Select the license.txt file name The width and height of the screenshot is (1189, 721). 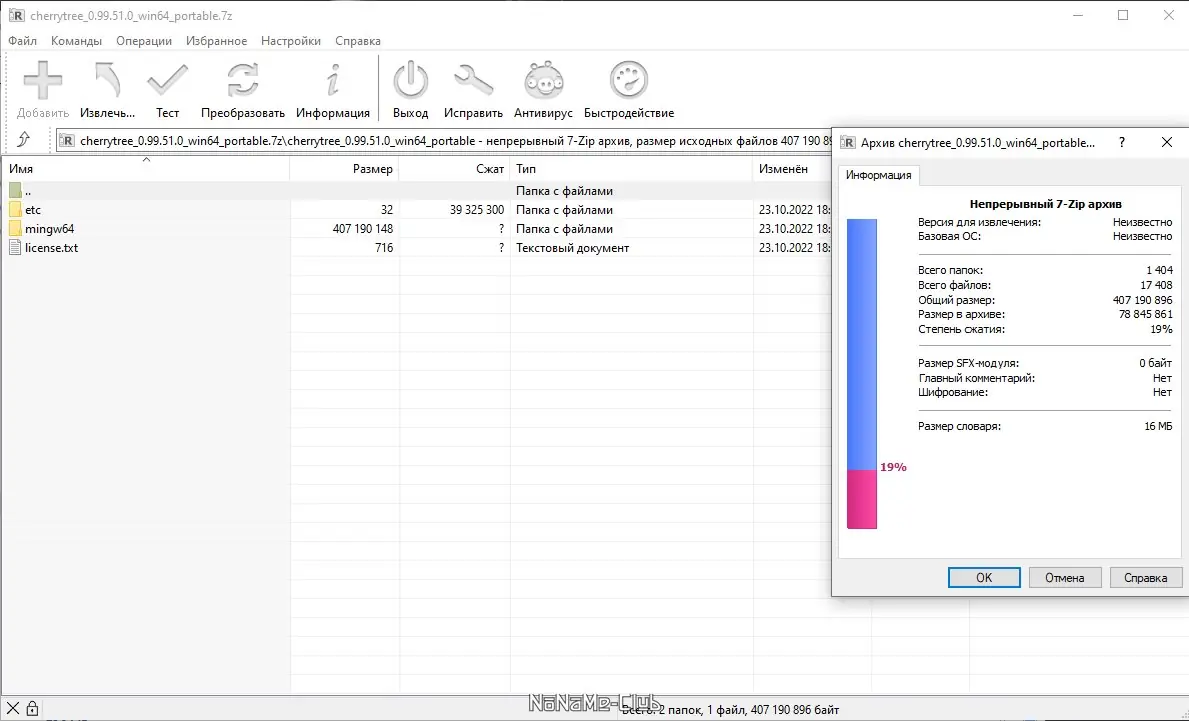(x=52, y=248)
